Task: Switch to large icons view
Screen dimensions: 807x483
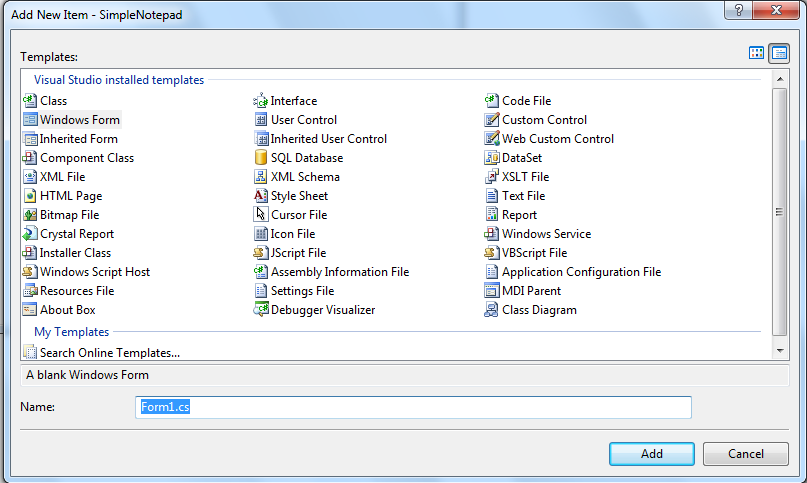Action: tap(756, 53)
